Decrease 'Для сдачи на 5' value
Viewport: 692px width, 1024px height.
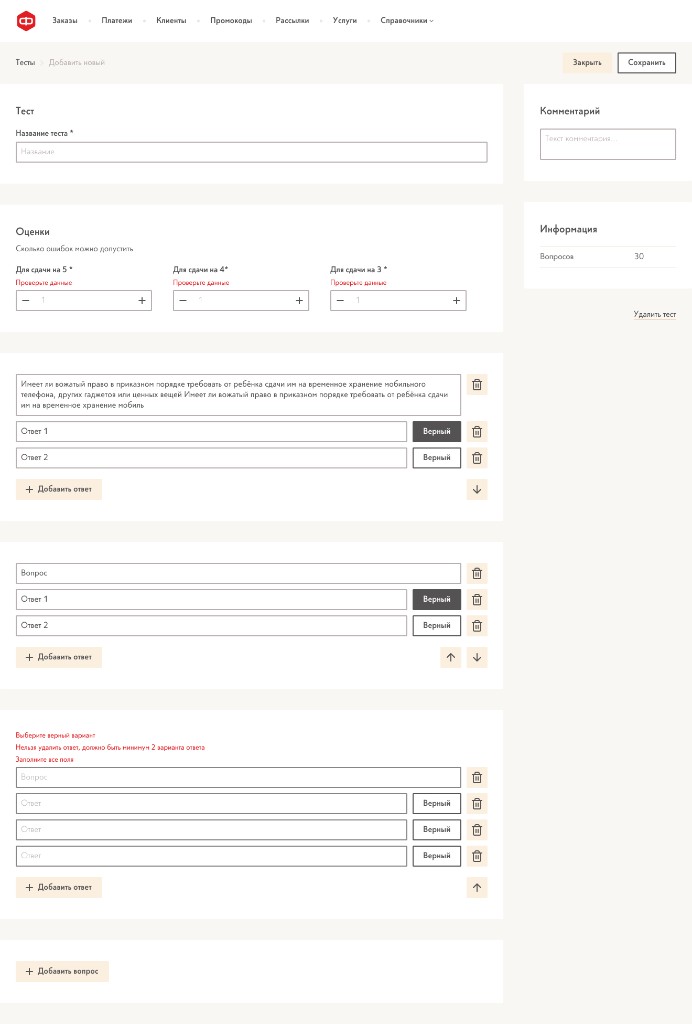[26, 300]
